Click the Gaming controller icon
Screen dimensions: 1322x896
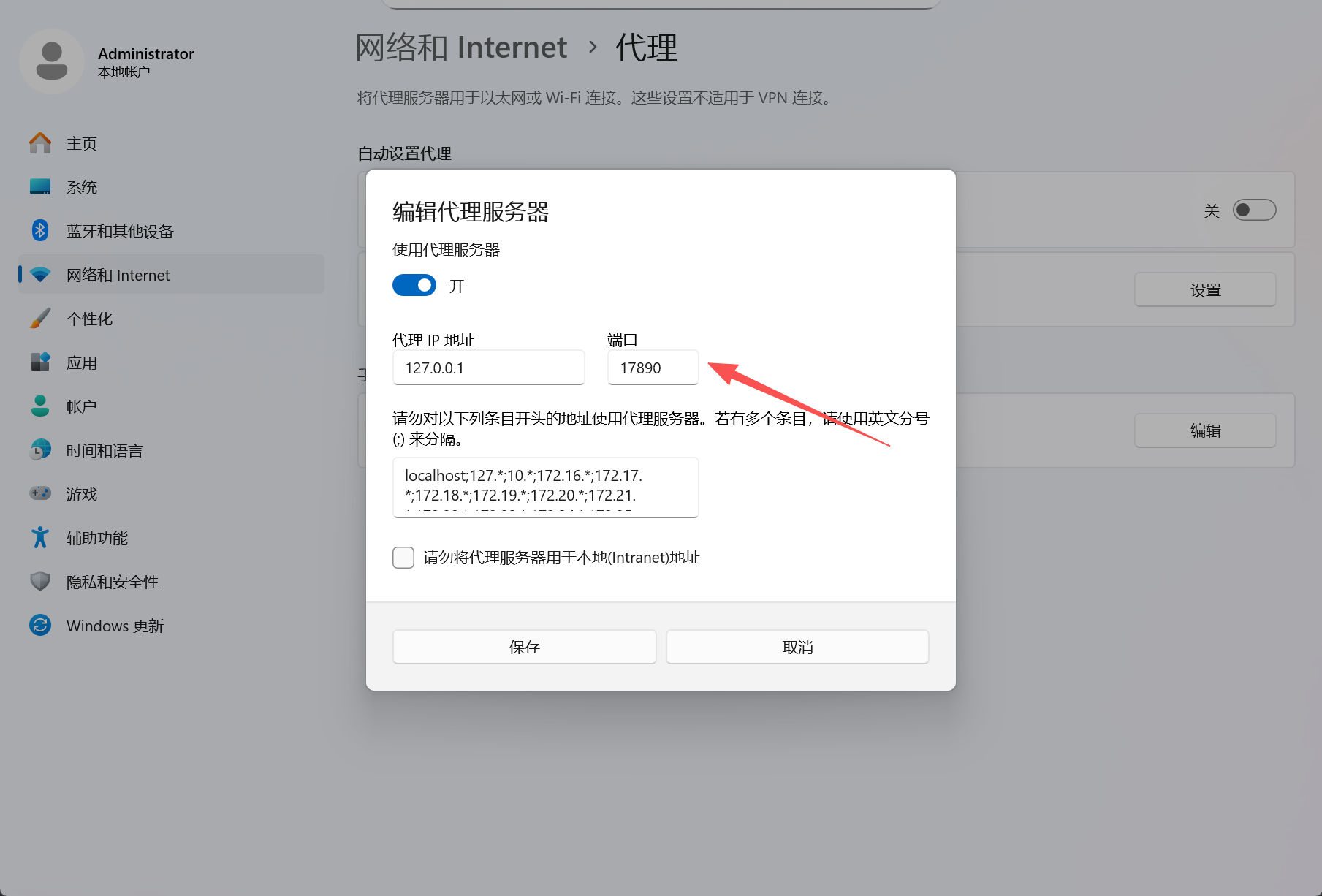40,493
